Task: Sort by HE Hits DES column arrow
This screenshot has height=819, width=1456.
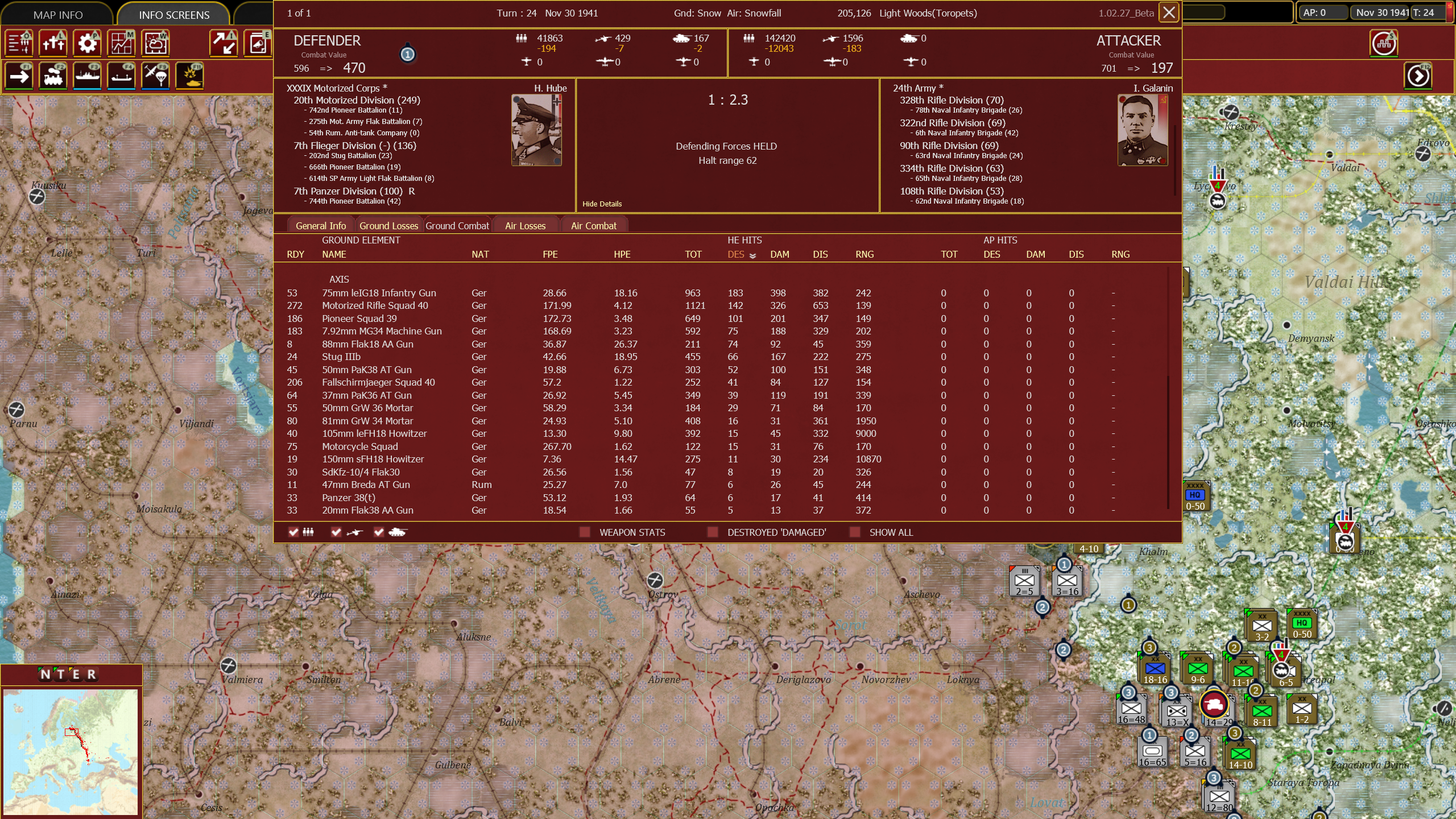Action: 752,255
